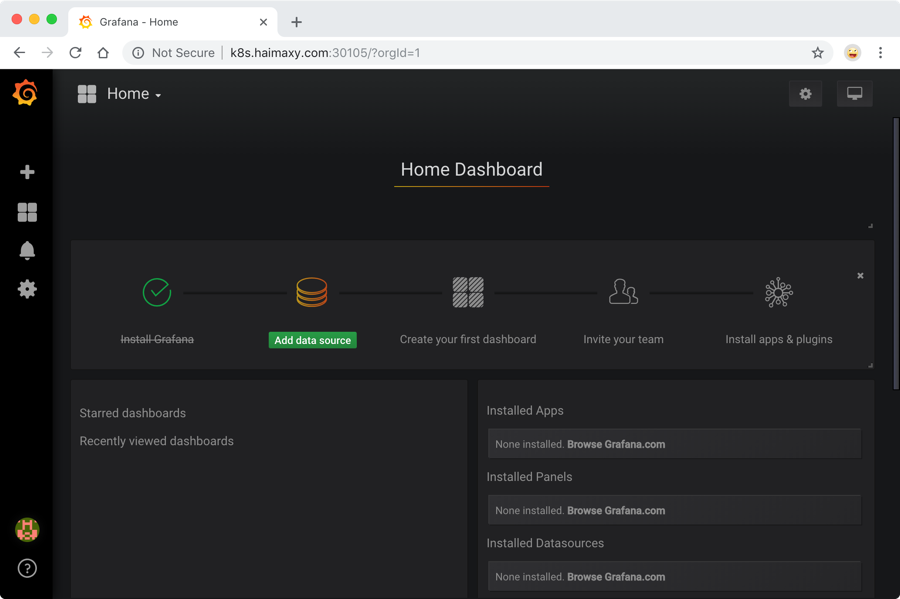Close the Grafana - Home tab
Viewport: 900px width, 599px height.
tap(263, 22)
